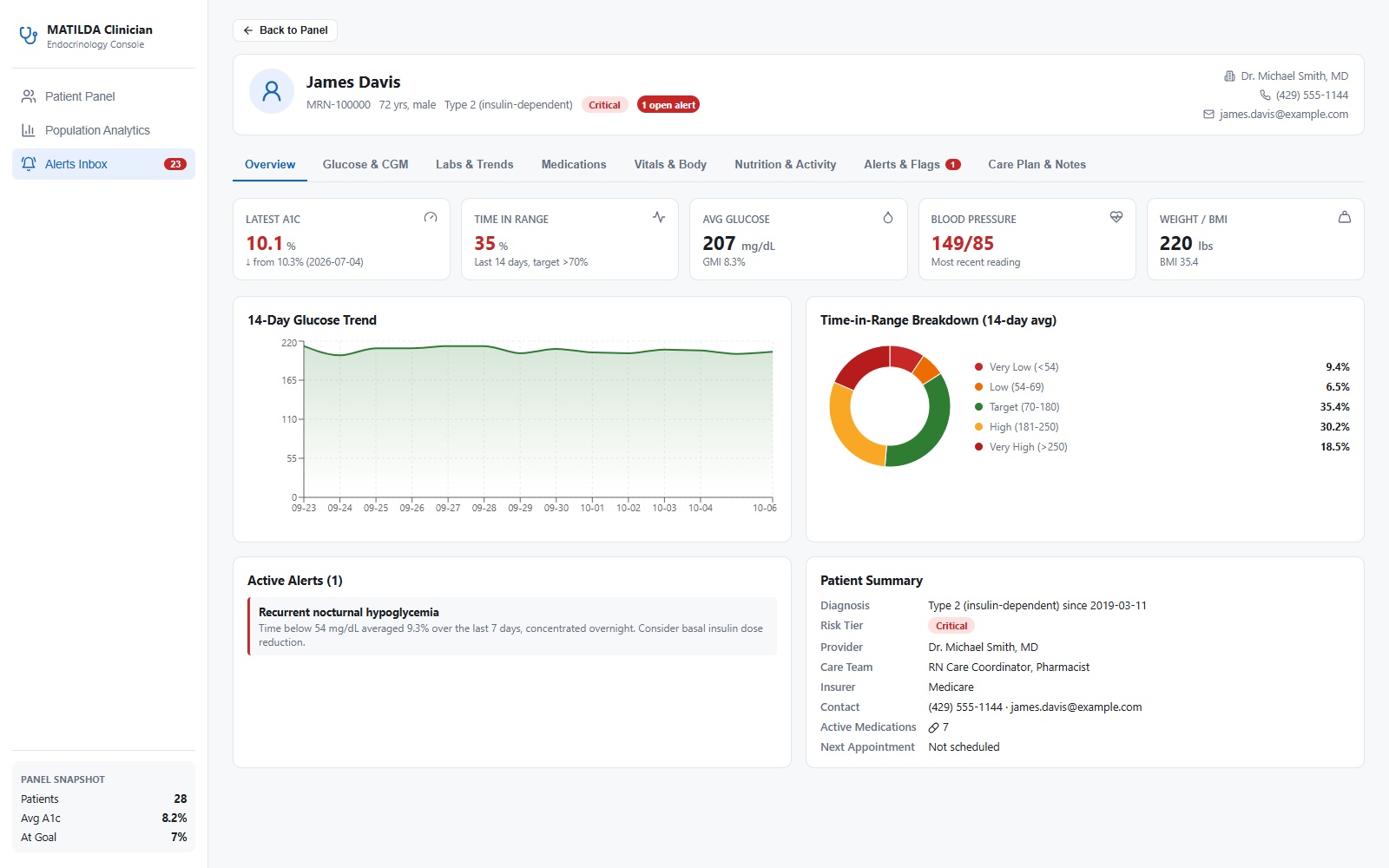
Task: Open the Overview tab
Action: pyautogui.click(x=270, y=164)
